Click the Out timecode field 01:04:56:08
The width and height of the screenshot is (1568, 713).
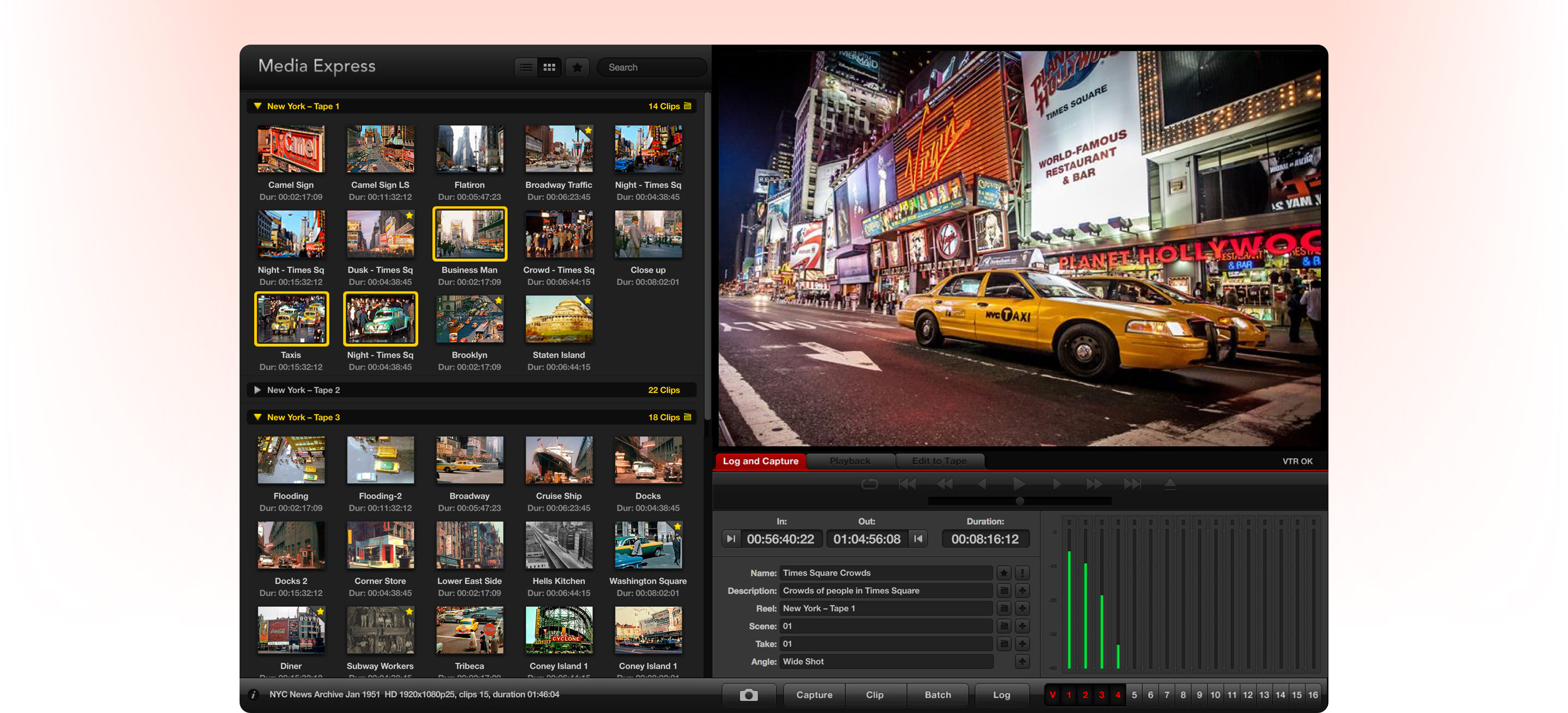867,538
